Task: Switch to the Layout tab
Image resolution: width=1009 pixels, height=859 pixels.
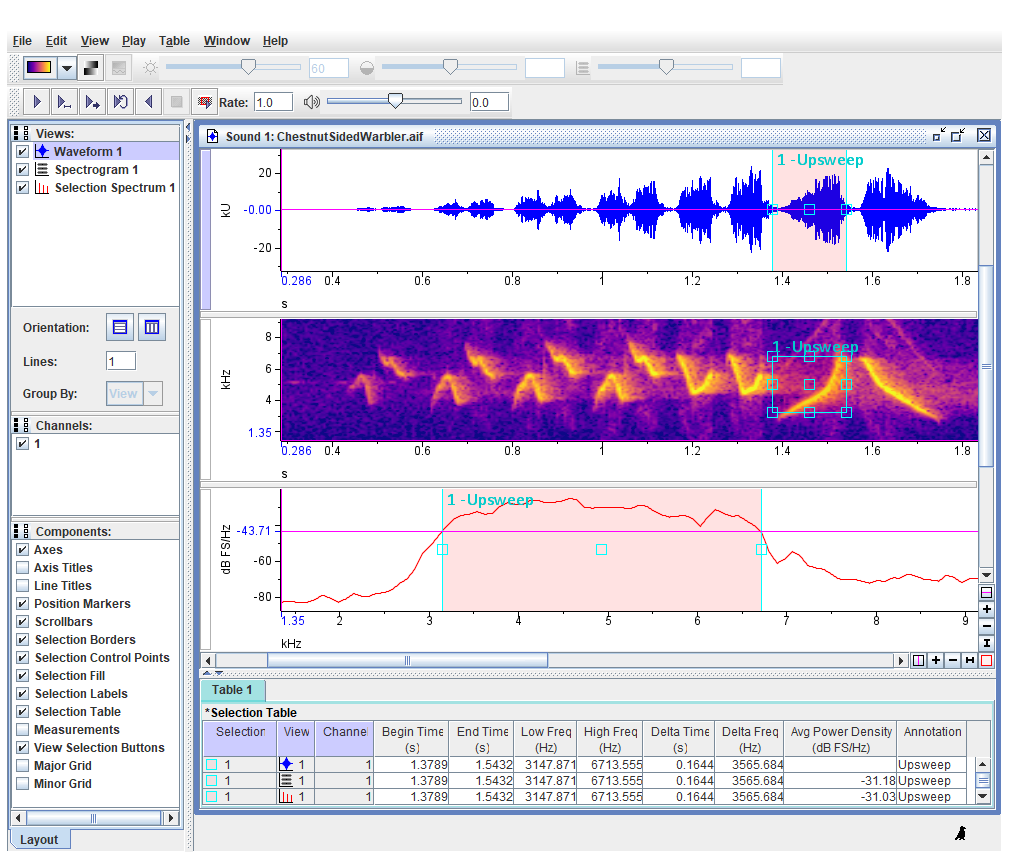Action: (x=39, y=839)
